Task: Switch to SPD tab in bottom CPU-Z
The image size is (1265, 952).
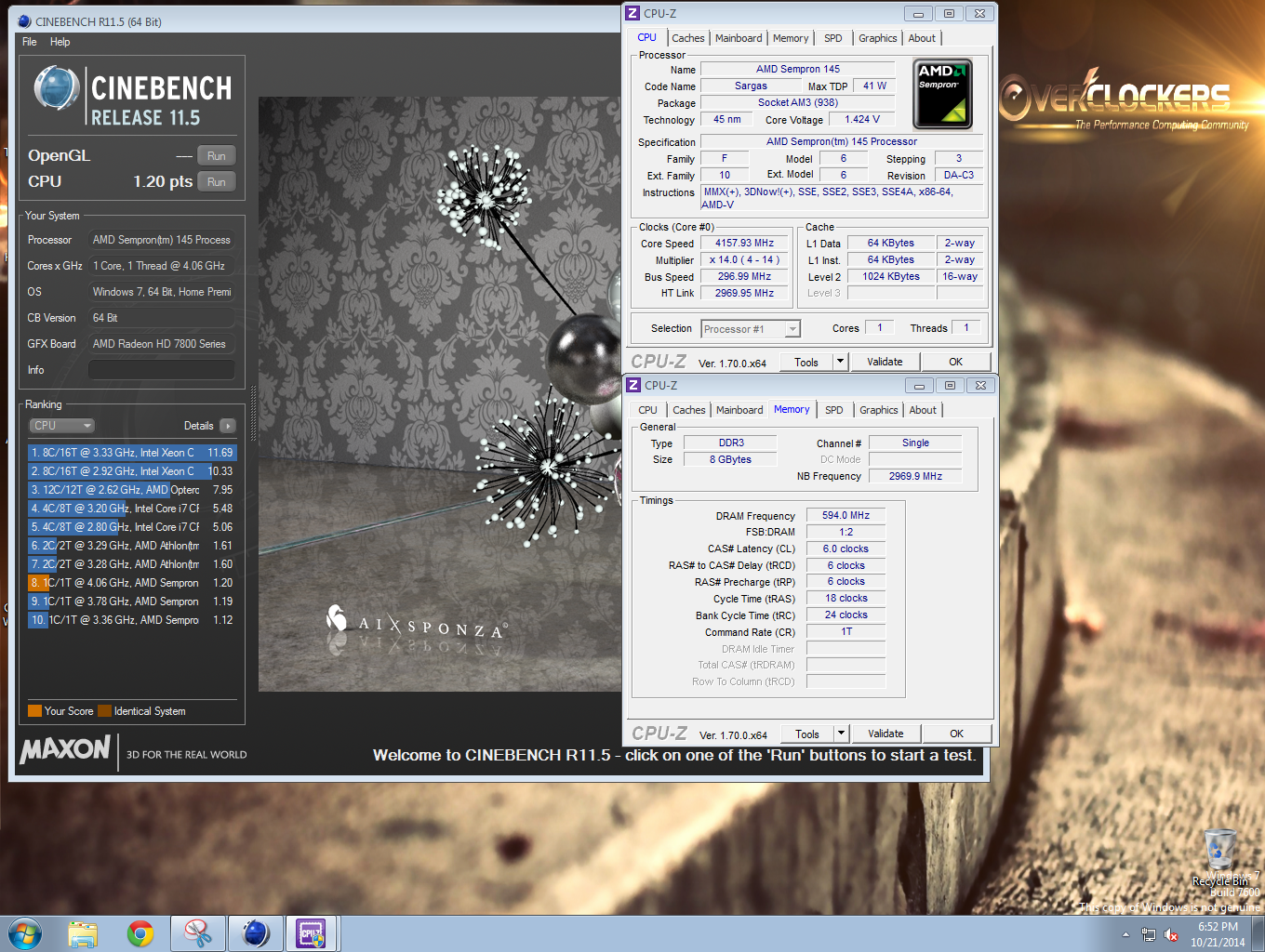Action: click(834, 410)
